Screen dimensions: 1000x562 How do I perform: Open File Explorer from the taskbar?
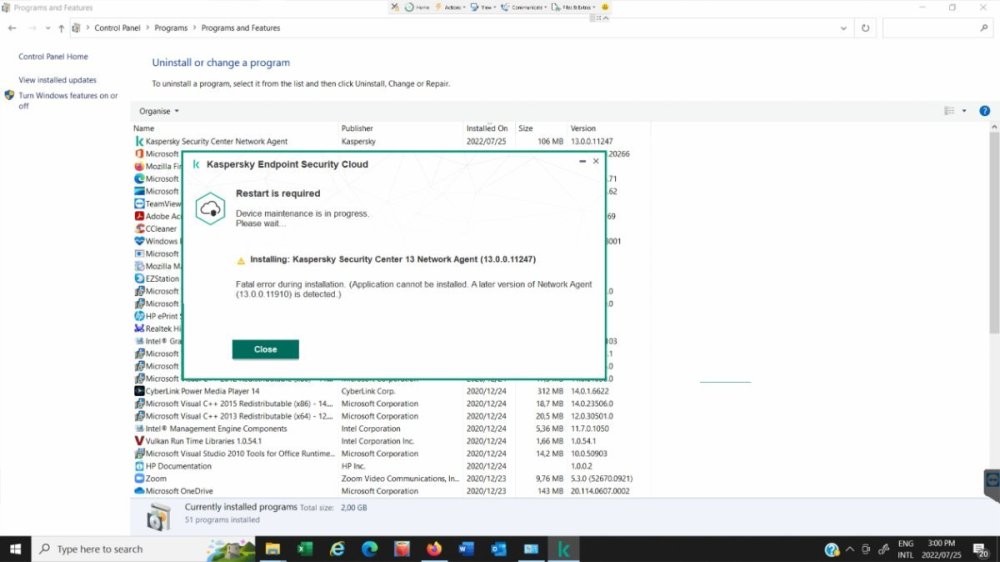(272, 549)
